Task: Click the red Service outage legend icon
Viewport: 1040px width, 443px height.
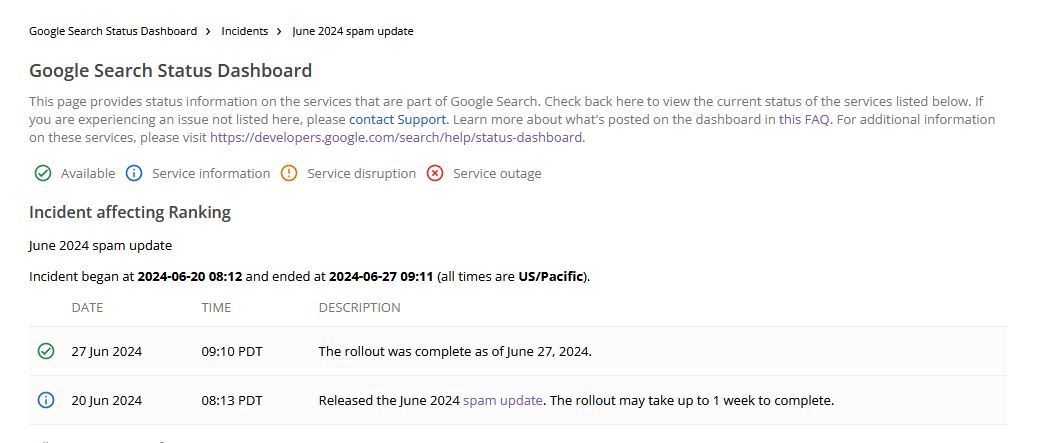Action: pos(435,173)
